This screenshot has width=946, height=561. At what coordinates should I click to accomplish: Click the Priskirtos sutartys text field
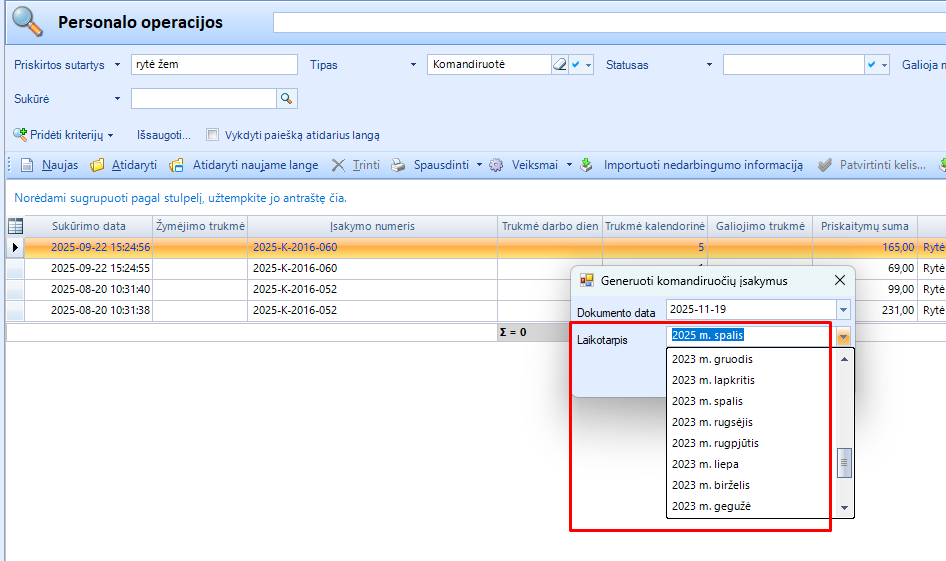point(214,65)
